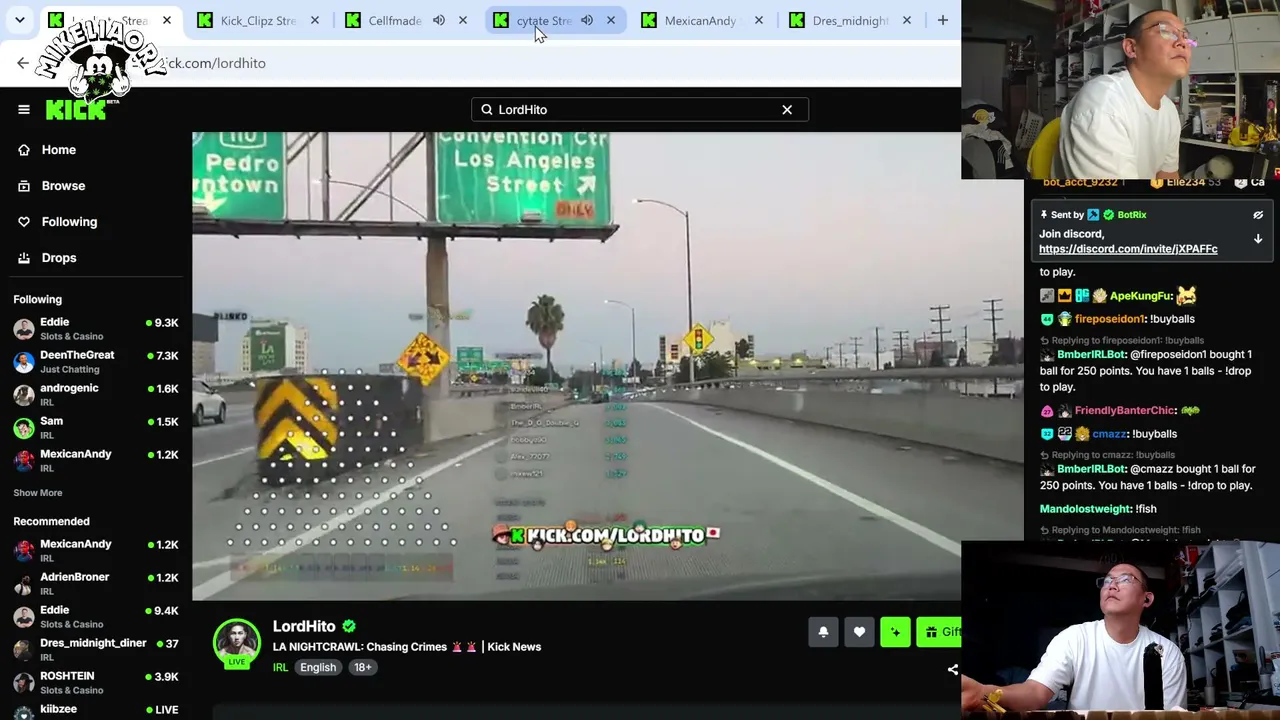
Task: Expand Following list with Show more
Action: tap(38, 493)
